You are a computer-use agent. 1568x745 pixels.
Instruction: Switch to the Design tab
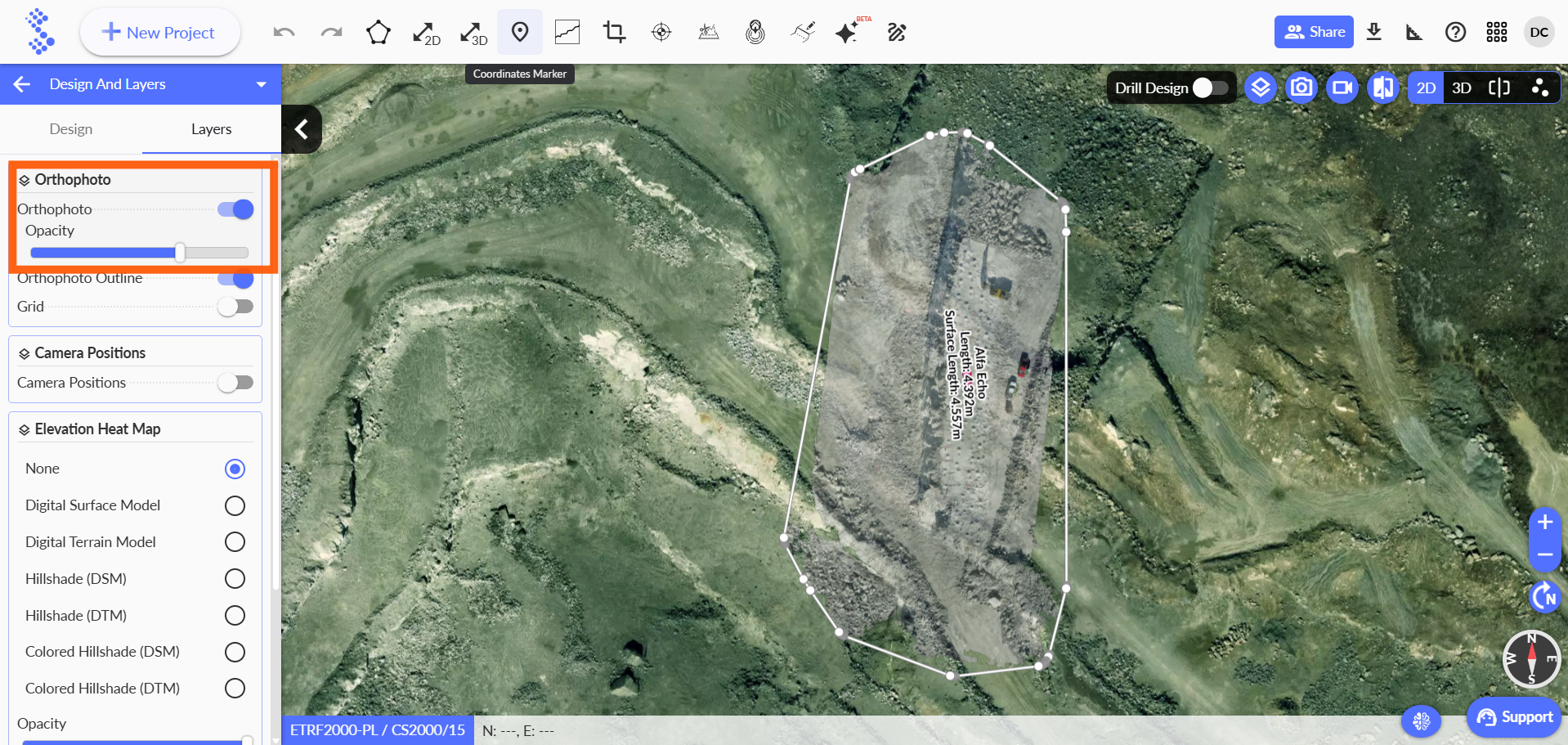tap(71, 129)
